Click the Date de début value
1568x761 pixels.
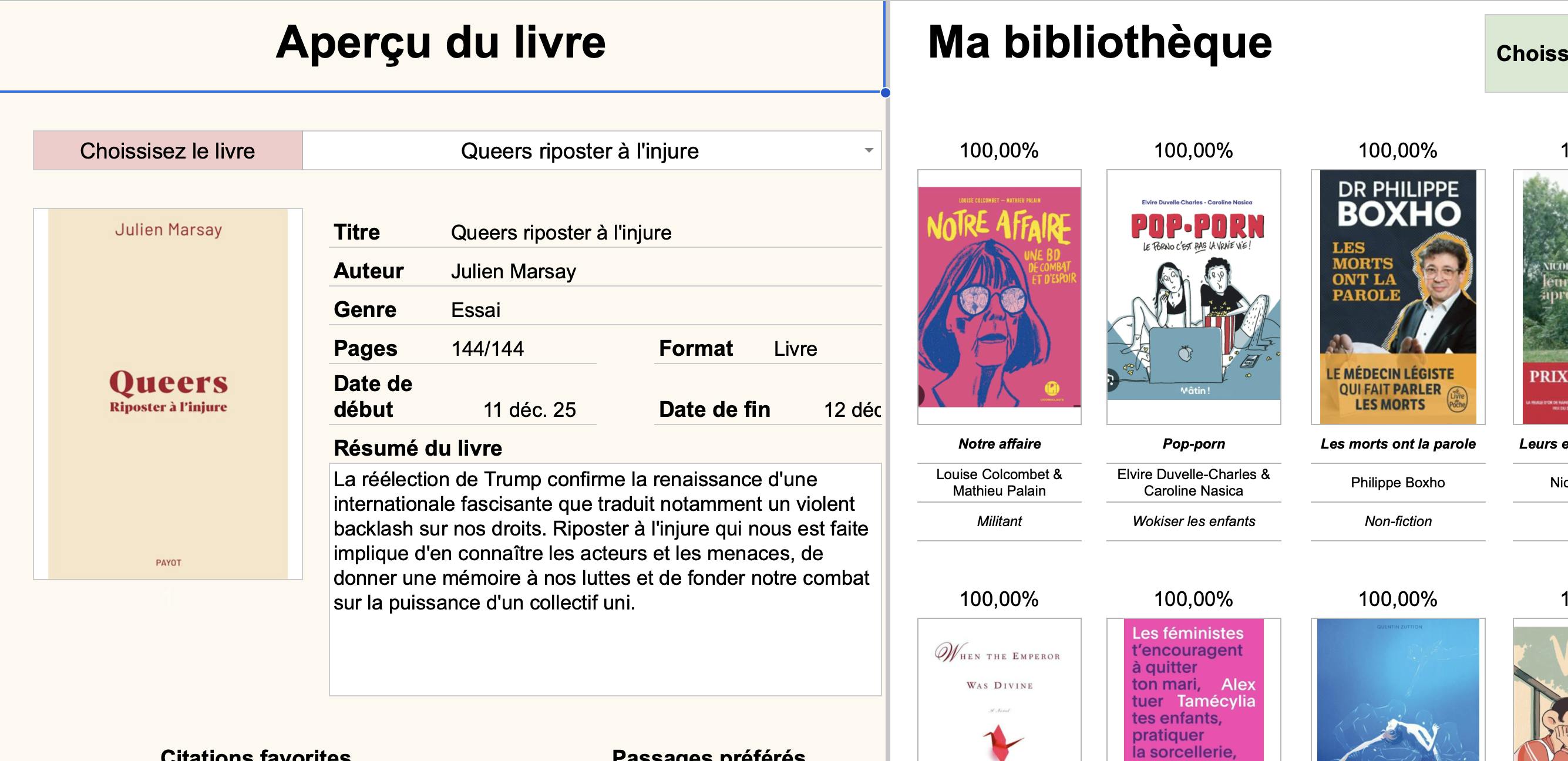click(529, 410)
